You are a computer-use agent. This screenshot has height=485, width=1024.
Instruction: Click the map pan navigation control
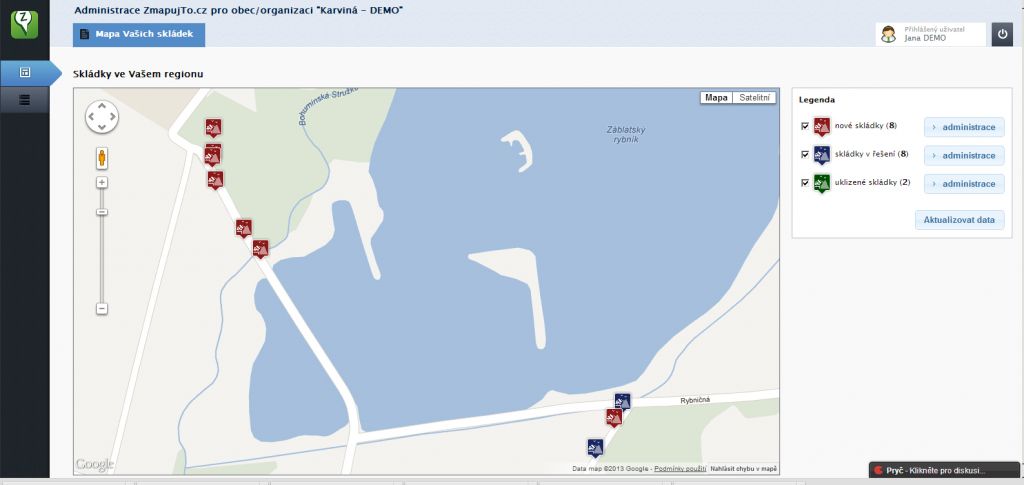[x=102, y=117]
